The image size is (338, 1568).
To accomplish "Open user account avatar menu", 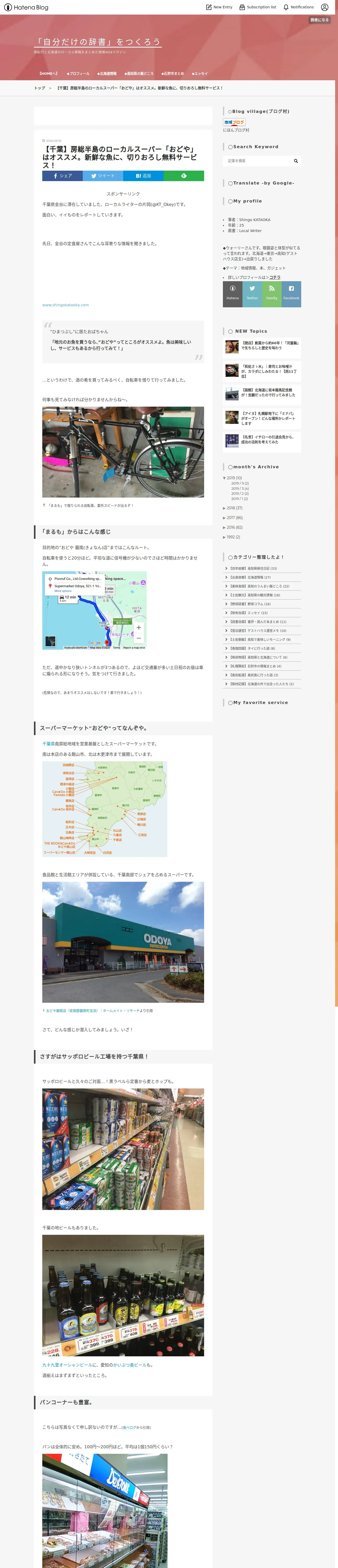I will (325, 7).
